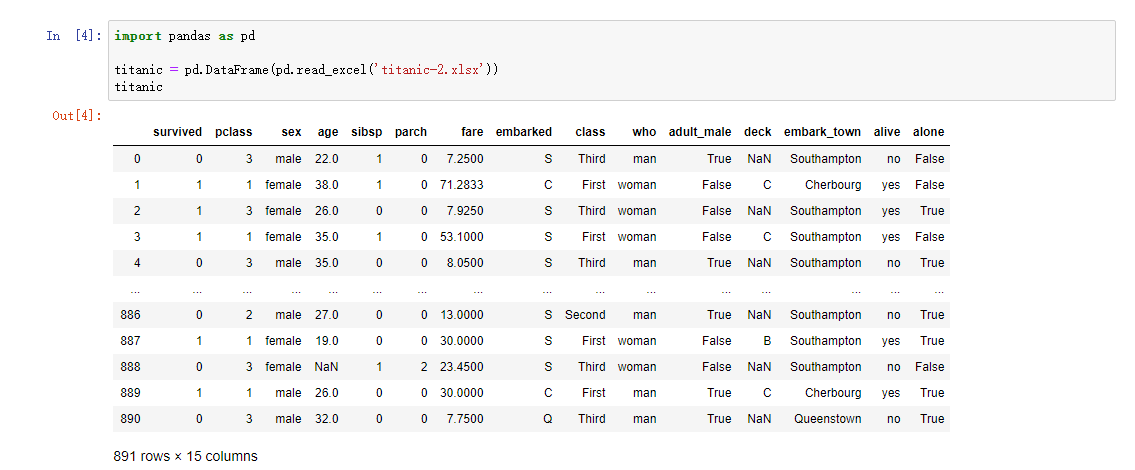Screen dimensions: 1135x470
Task: Click the 'deck' column header
Action: click(x=758, y=132)
